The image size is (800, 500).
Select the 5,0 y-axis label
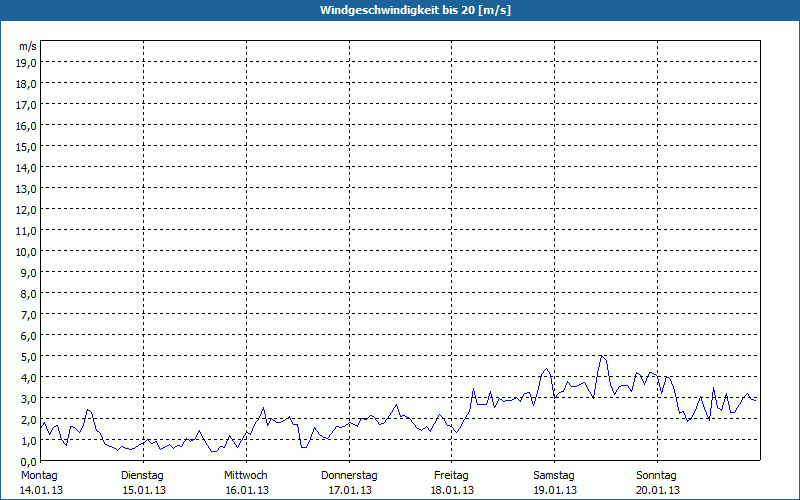click(x=28, y=357)
